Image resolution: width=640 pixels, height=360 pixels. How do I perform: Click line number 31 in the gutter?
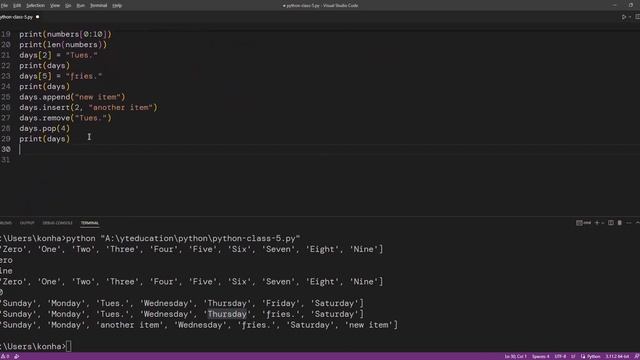point(6,160)
